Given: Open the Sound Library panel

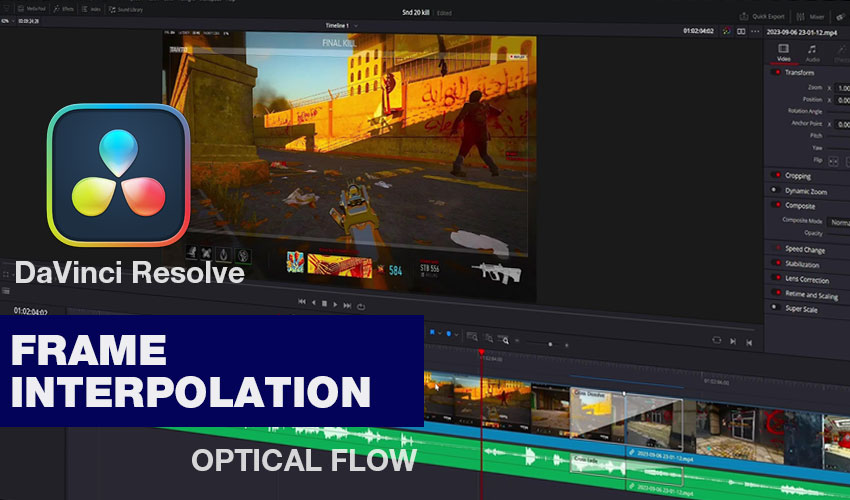Looking at the screenshot, I should pos(126,10).
